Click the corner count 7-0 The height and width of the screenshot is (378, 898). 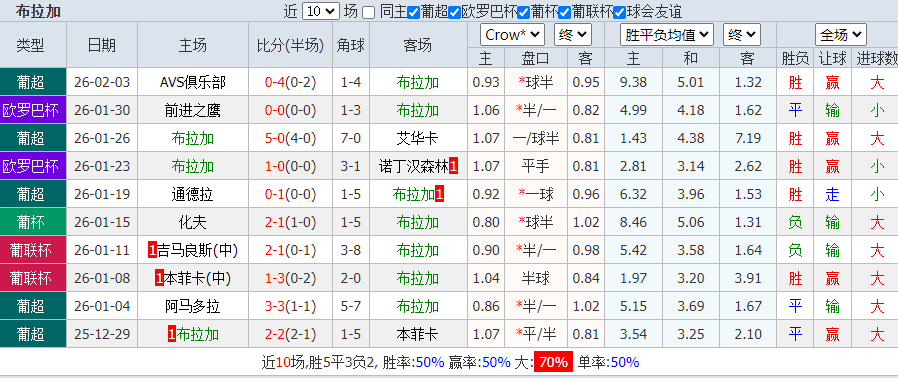pos(350,138)
